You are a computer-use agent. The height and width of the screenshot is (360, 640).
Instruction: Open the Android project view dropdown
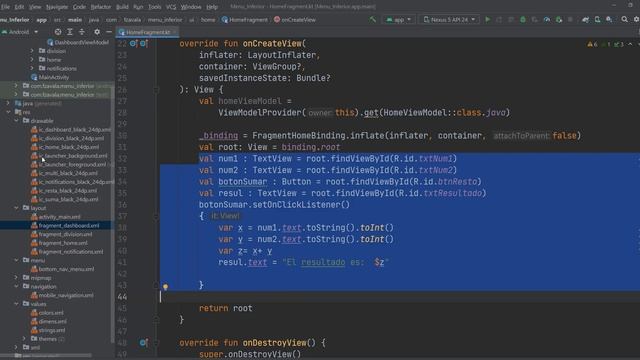point(20,31)
